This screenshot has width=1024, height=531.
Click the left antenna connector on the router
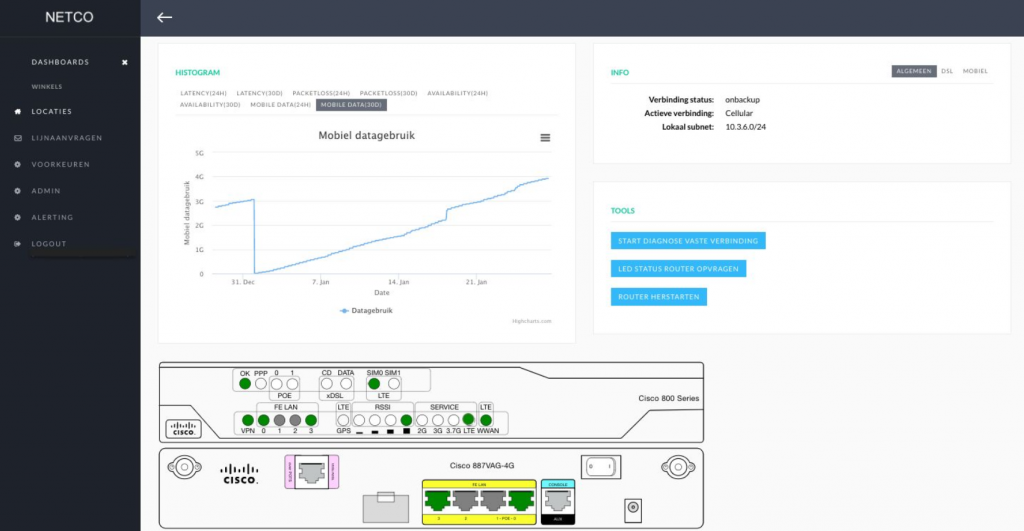[184, 467]
